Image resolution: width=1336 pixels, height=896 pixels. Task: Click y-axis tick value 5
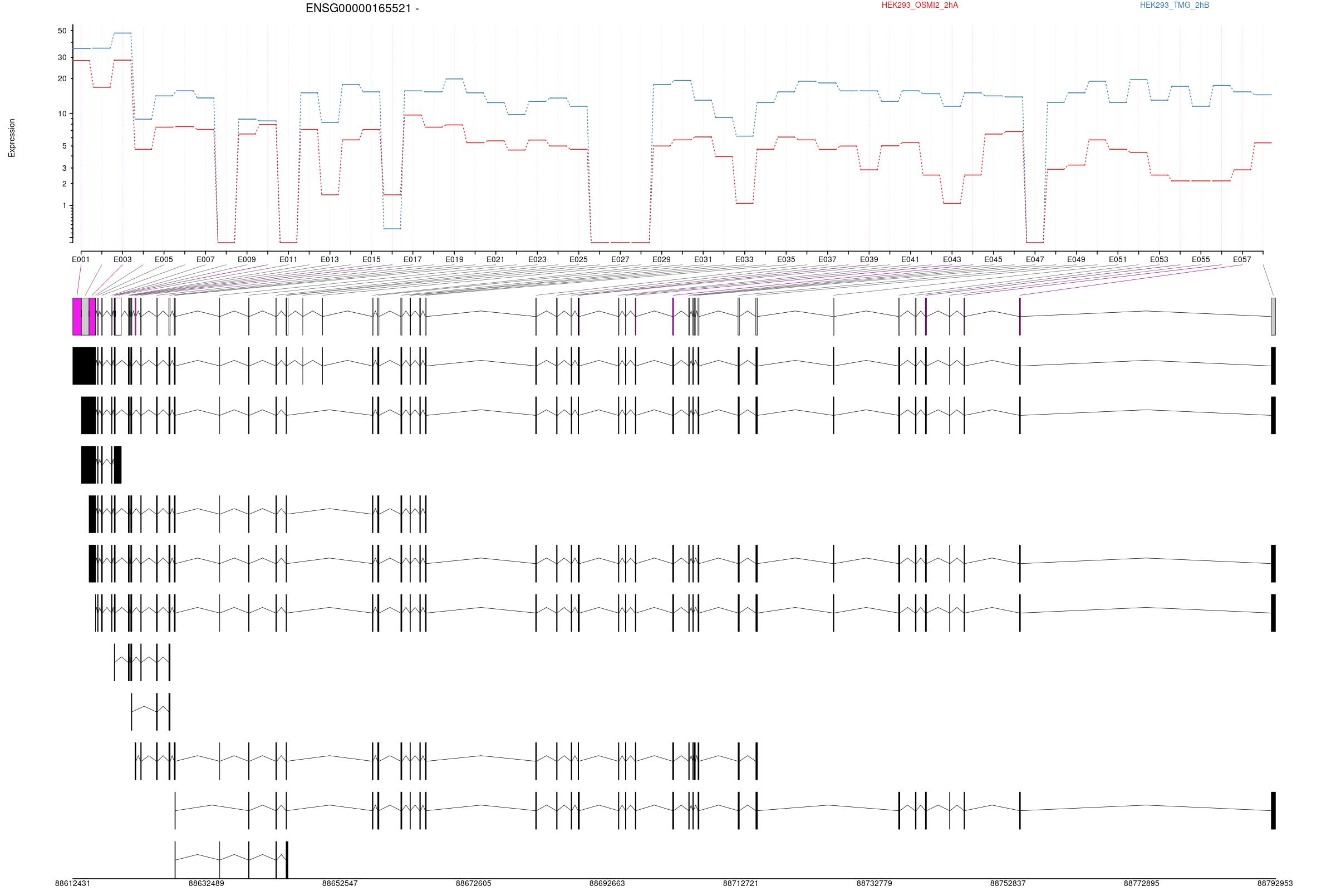pos(64,146)
